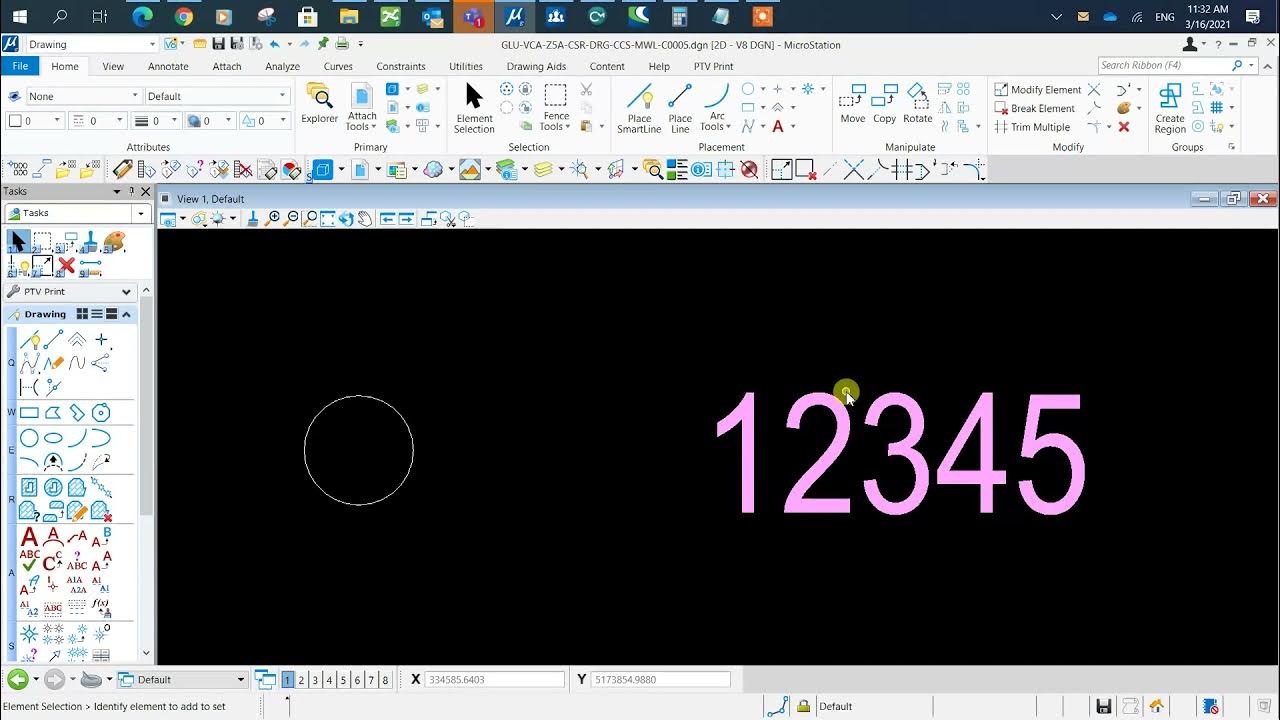Click the Delete Element red X in Modify group
1280x720 pixels.
pos(1124,127)
